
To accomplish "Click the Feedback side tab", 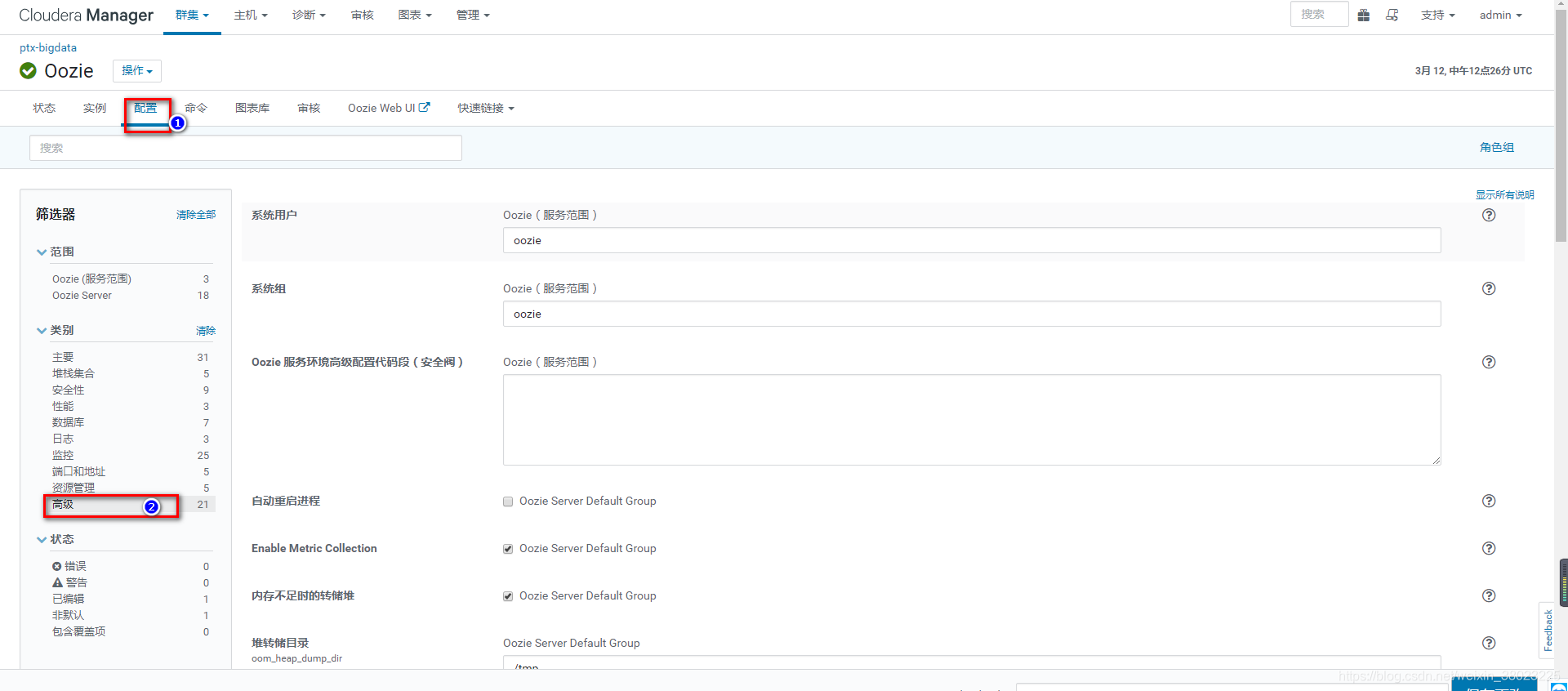I will click(x=1548, y=630).
